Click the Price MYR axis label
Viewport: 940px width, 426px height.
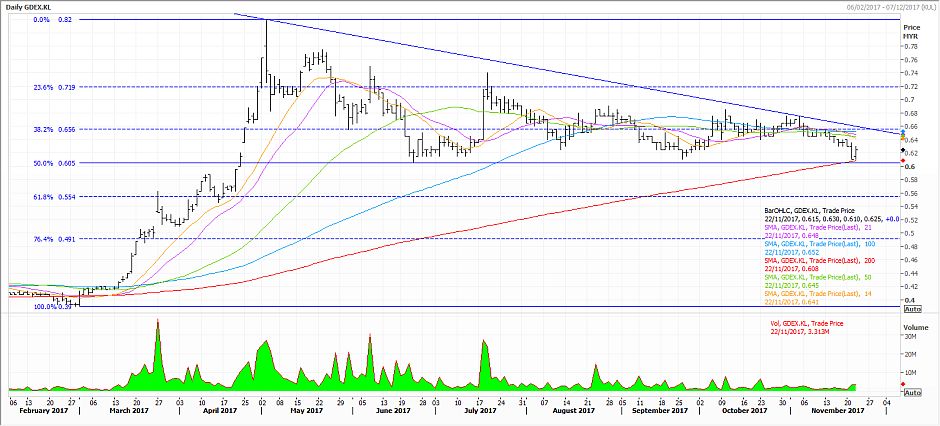[911, 32]
